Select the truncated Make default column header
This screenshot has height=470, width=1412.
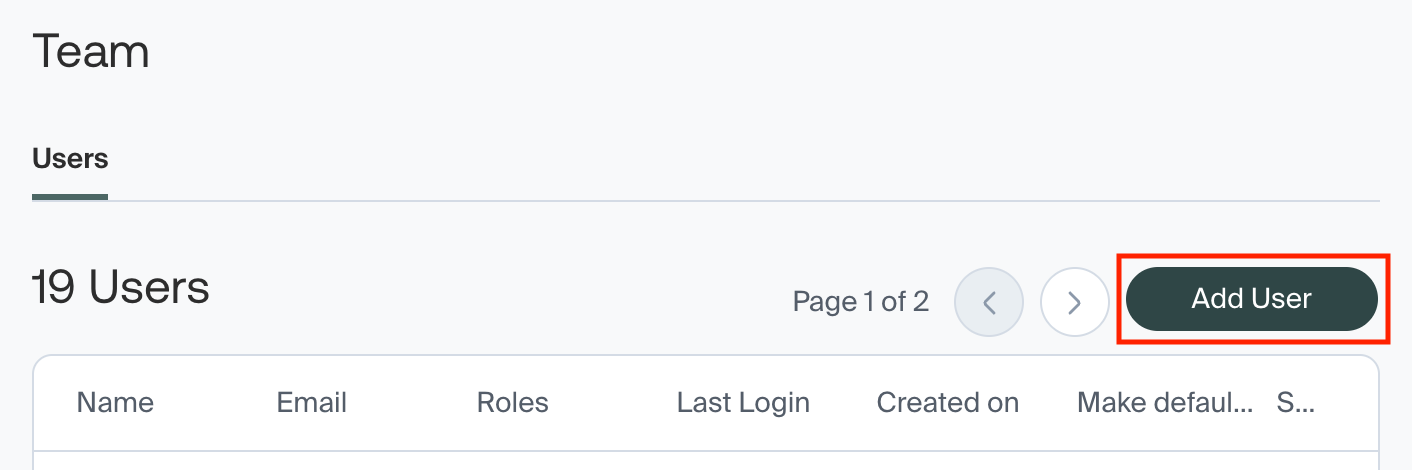[1165, 403]
